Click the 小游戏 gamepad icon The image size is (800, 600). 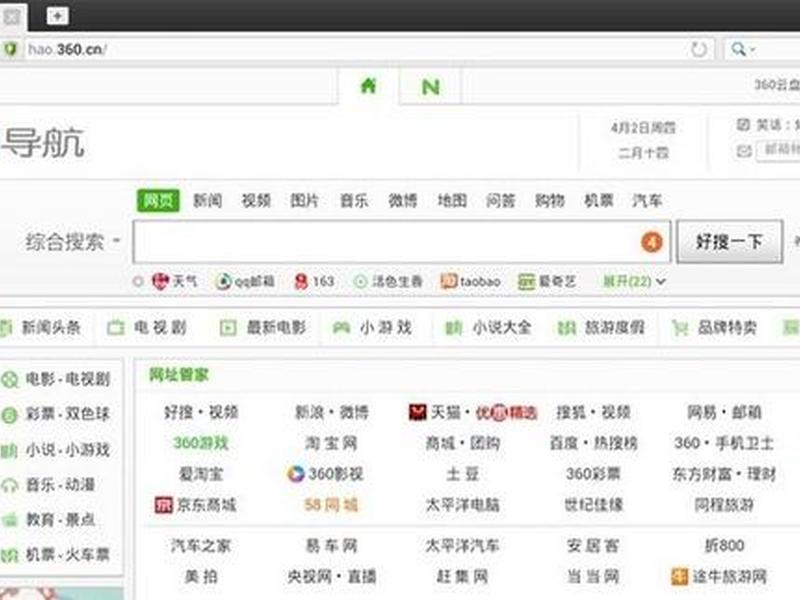(341, 328)
